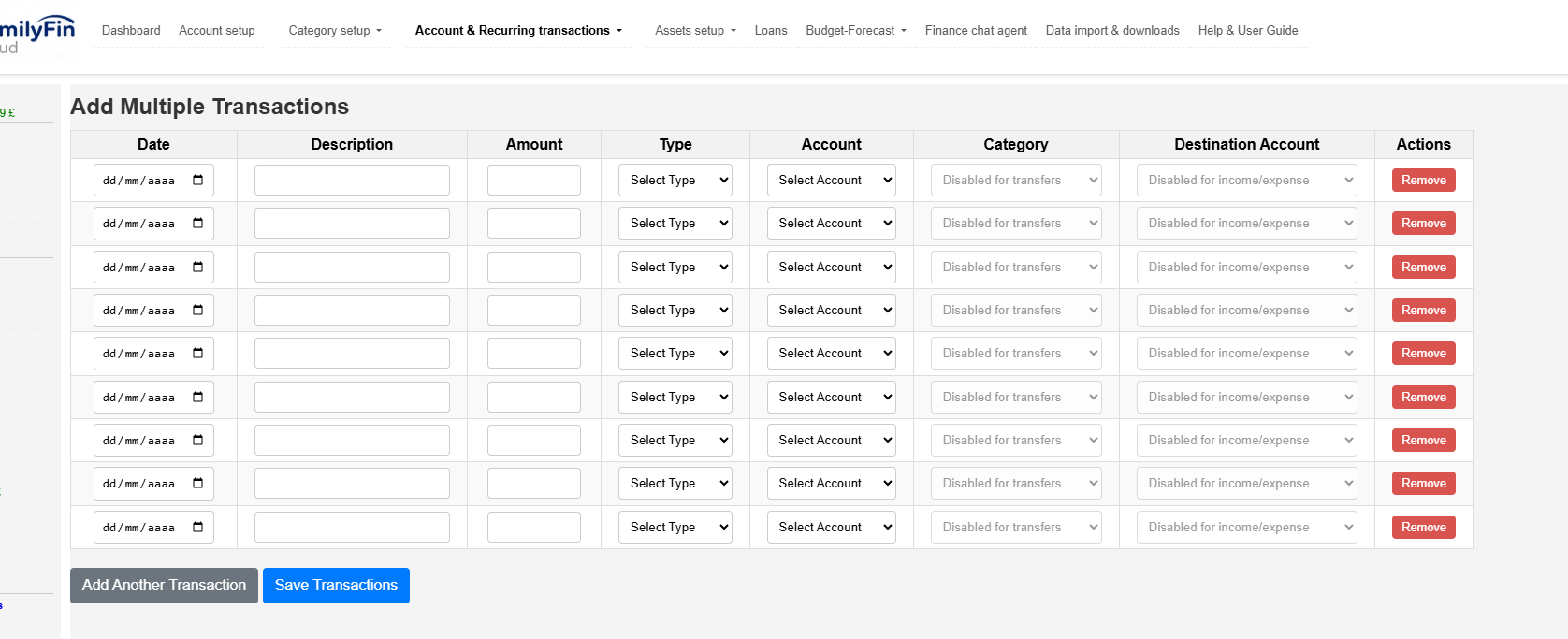Remove the sixth transaction row
1568x639 pixels.
[1423, 397]
